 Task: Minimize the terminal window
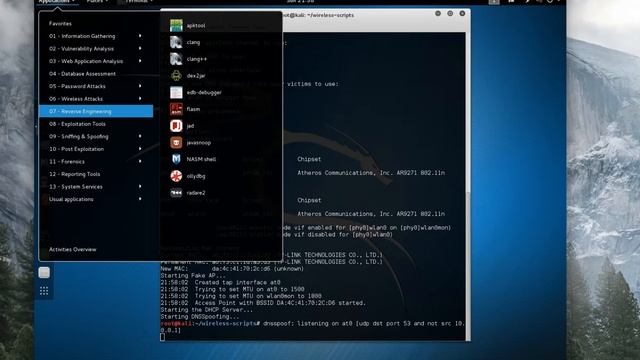pyautogui.click(x=438, y=13)
